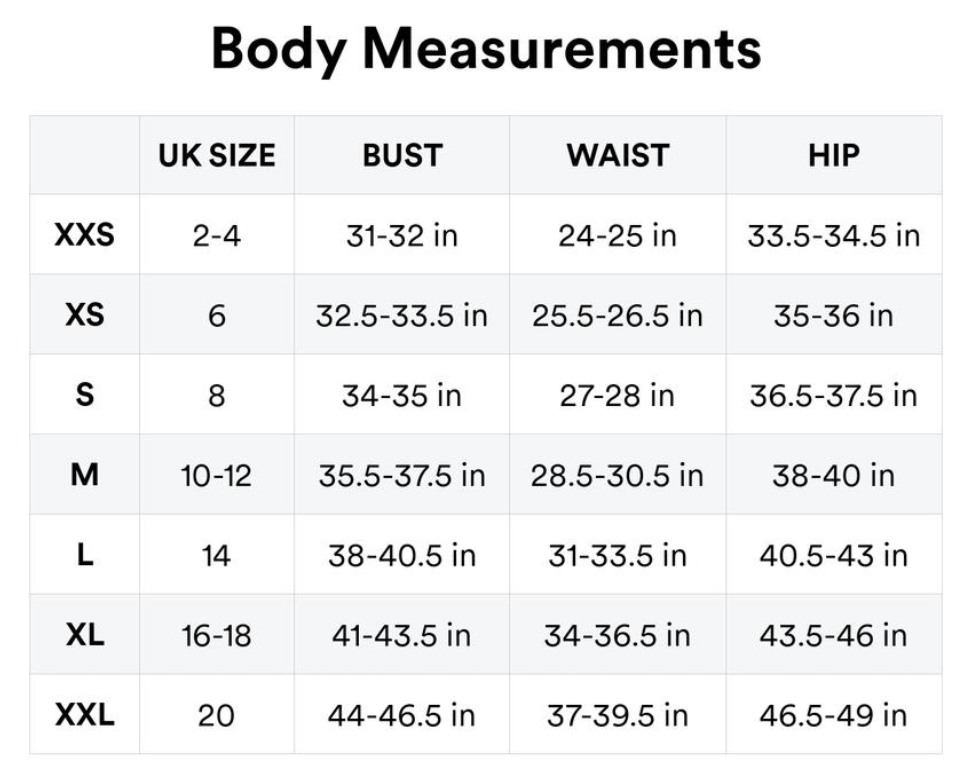Click the M size row label
This screenshot has height=782, width=970.
[85, 475]
